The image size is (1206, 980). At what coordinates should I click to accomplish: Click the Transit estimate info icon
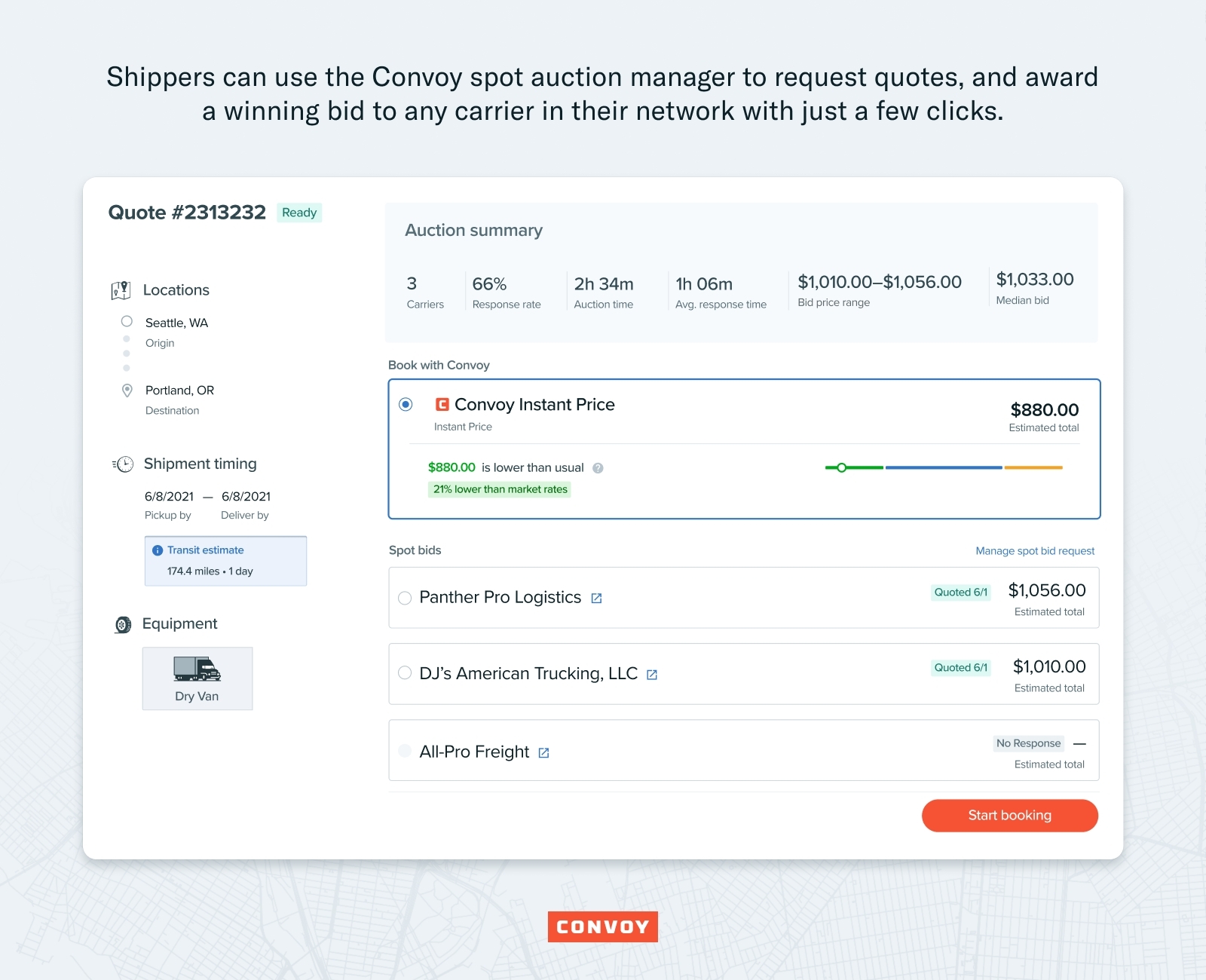click(x=158, y=550)
